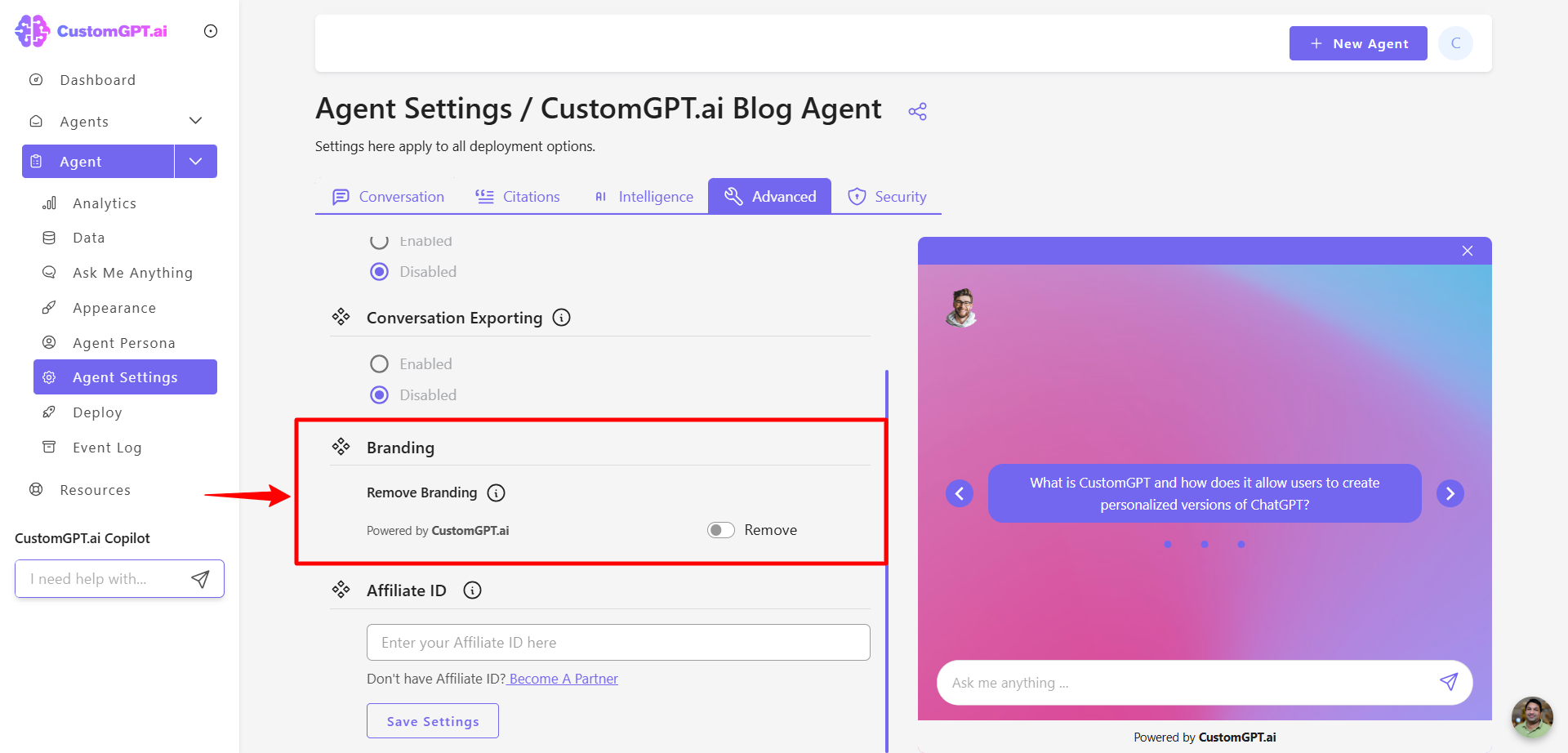Click the Powered by CustomGPT.ai preview footer

click(1205, 737)
